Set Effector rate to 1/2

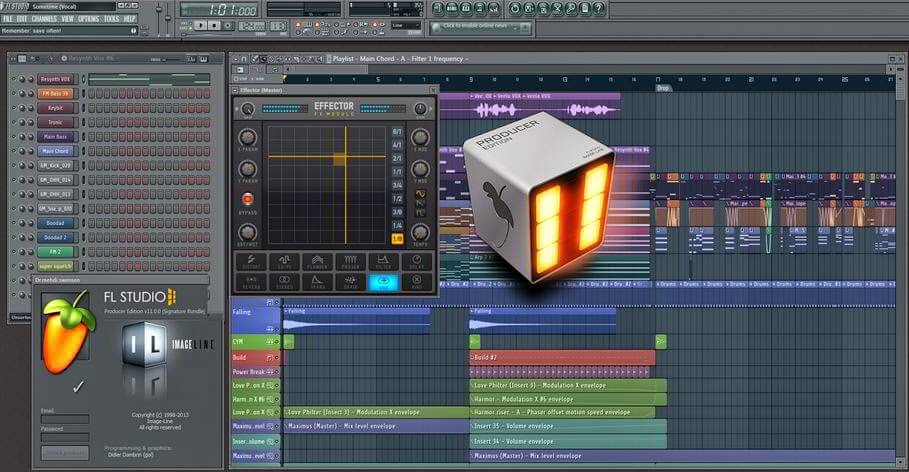pyautogui.click(x=397, y=198)
